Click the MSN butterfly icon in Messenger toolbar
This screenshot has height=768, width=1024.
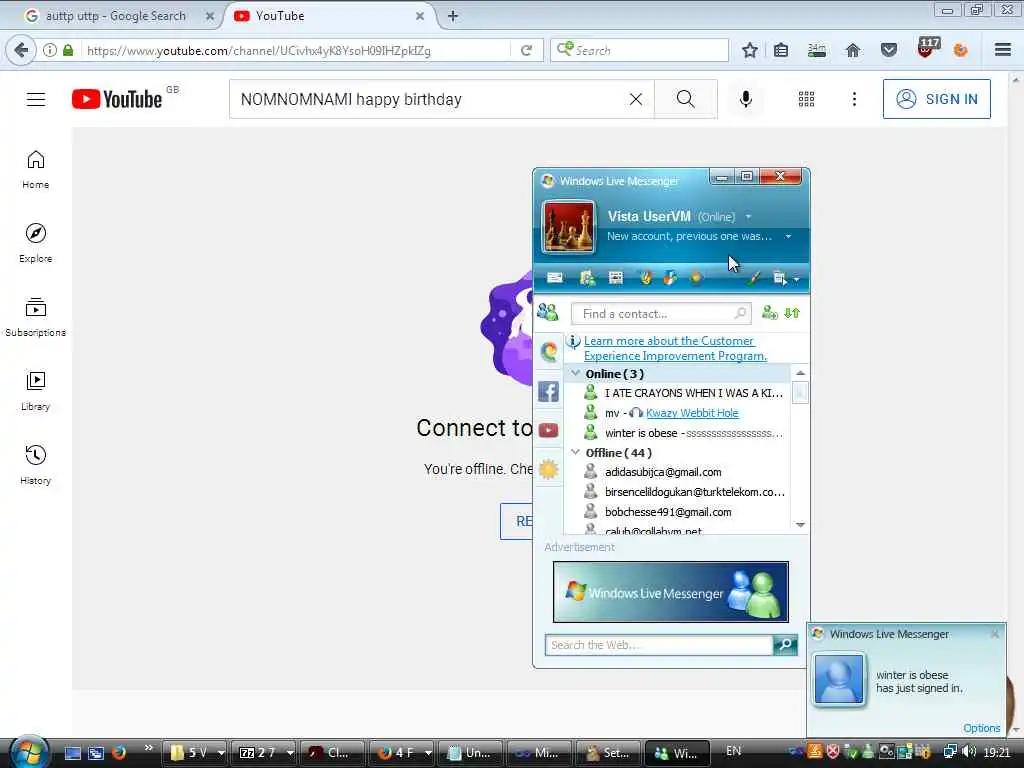pyautogui.click(x=646, y=278)
